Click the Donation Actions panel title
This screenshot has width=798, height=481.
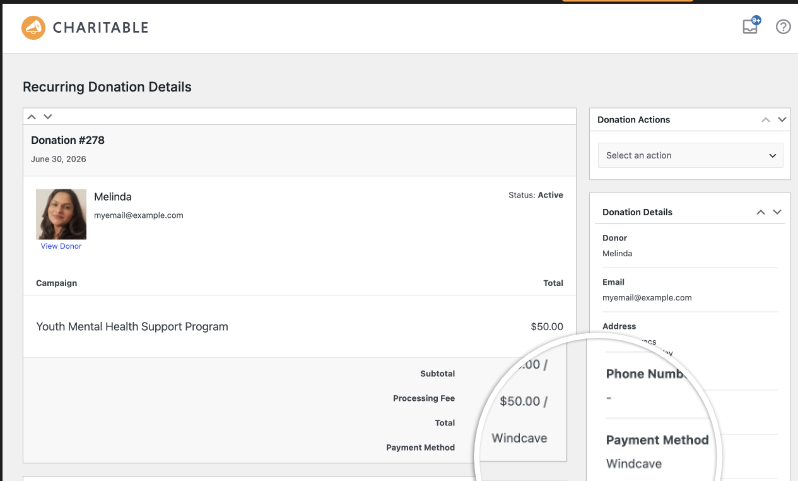tap(634, 120)
